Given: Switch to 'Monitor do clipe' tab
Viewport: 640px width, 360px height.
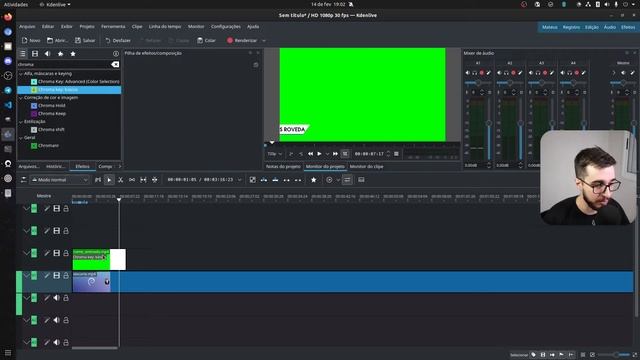Looking at the screenshot, I should (x=367, y=167).
